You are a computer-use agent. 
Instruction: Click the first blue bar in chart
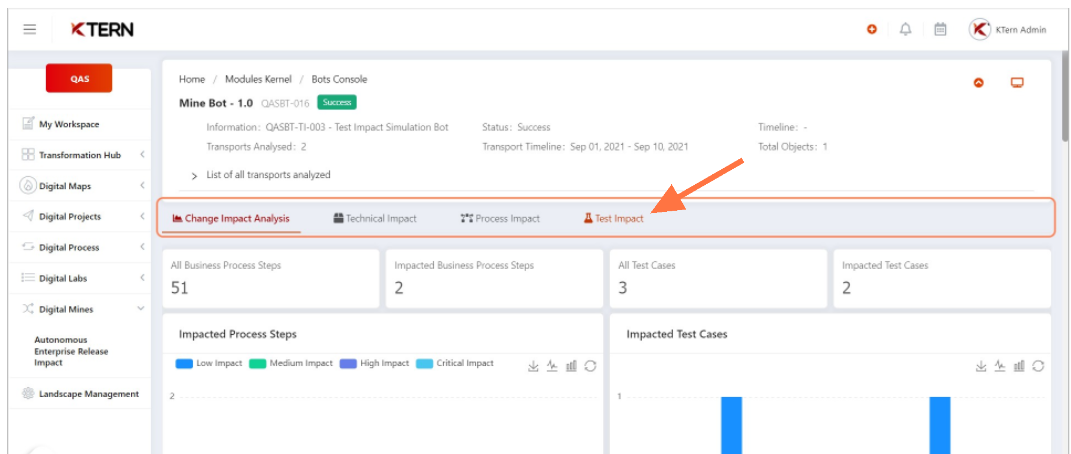click(732, 425)
